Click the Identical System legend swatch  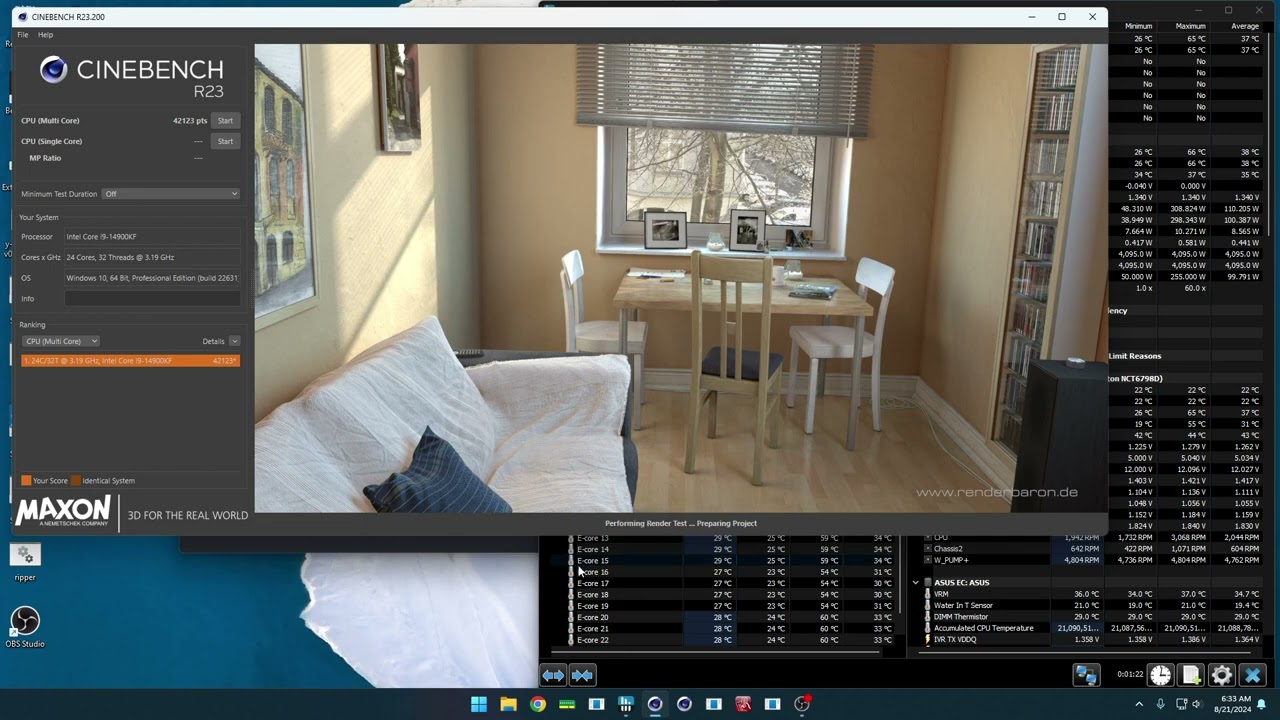tap(75, 481)
